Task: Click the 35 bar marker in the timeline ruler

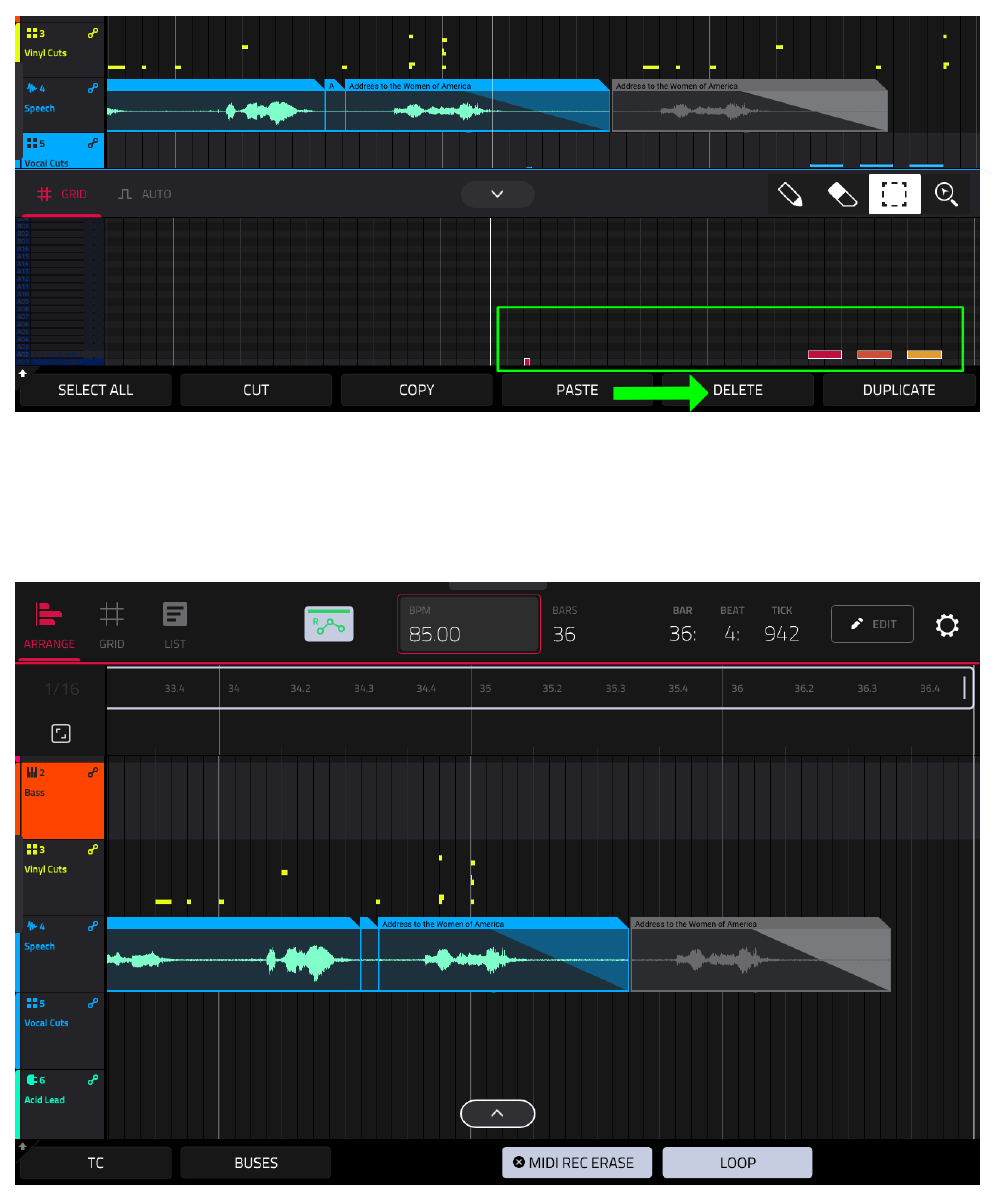Action: 485,688
